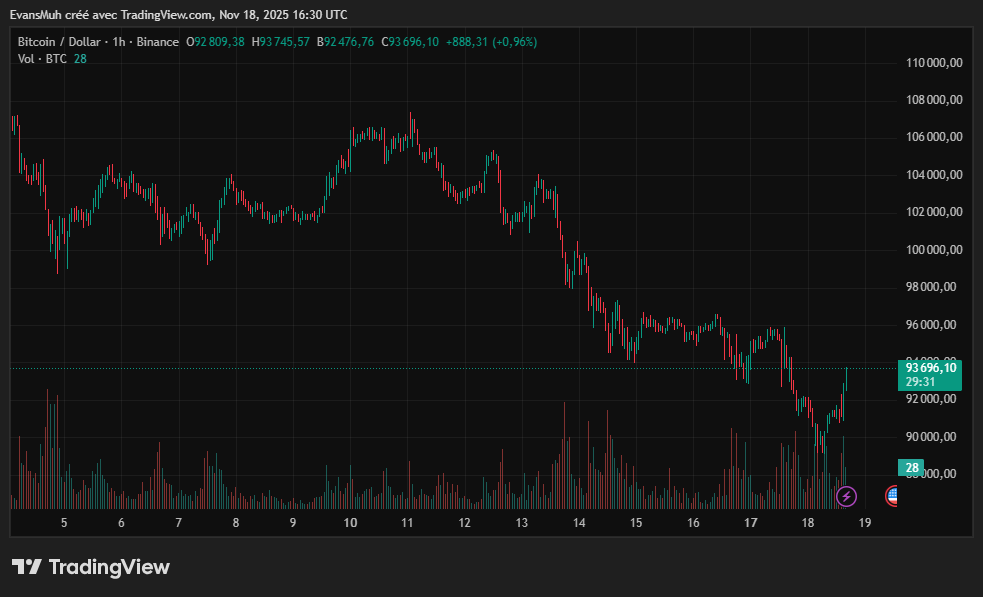Image resolution: width=983 pixels, height=597 pixels.
Task: Click the 108 000,00 price axis label
Action: [x=934, y=100]
